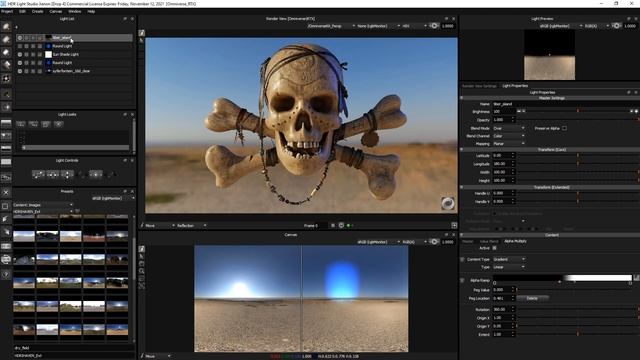Viewport: 640px width, 360px height.
Task: Click the Name input field
Action: (565, 104)
